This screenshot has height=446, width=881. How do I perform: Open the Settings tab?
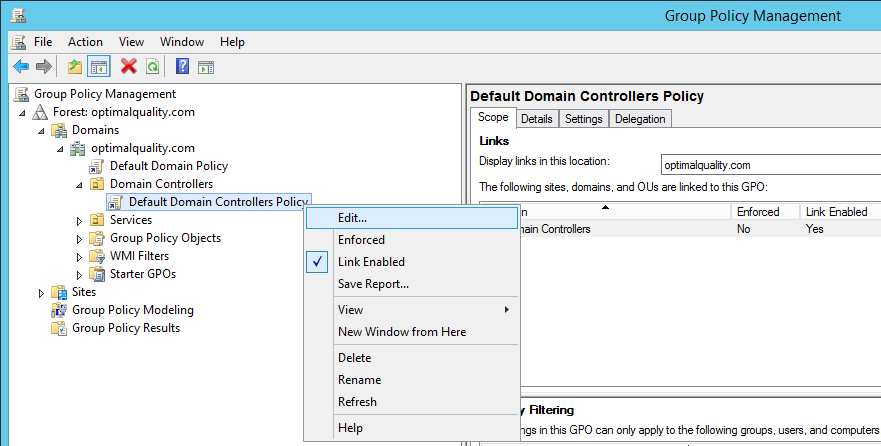583,119
